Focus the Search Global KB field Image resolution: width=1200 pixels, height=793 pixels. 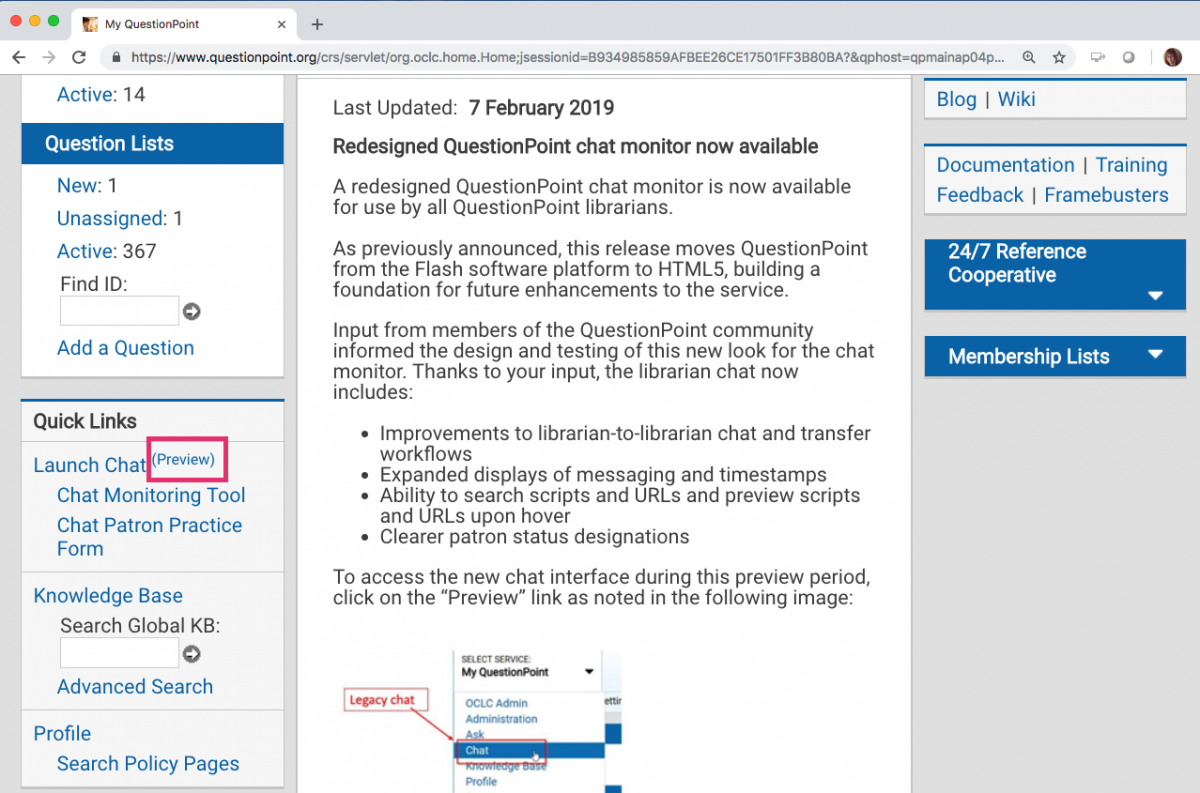click(119, 653)
